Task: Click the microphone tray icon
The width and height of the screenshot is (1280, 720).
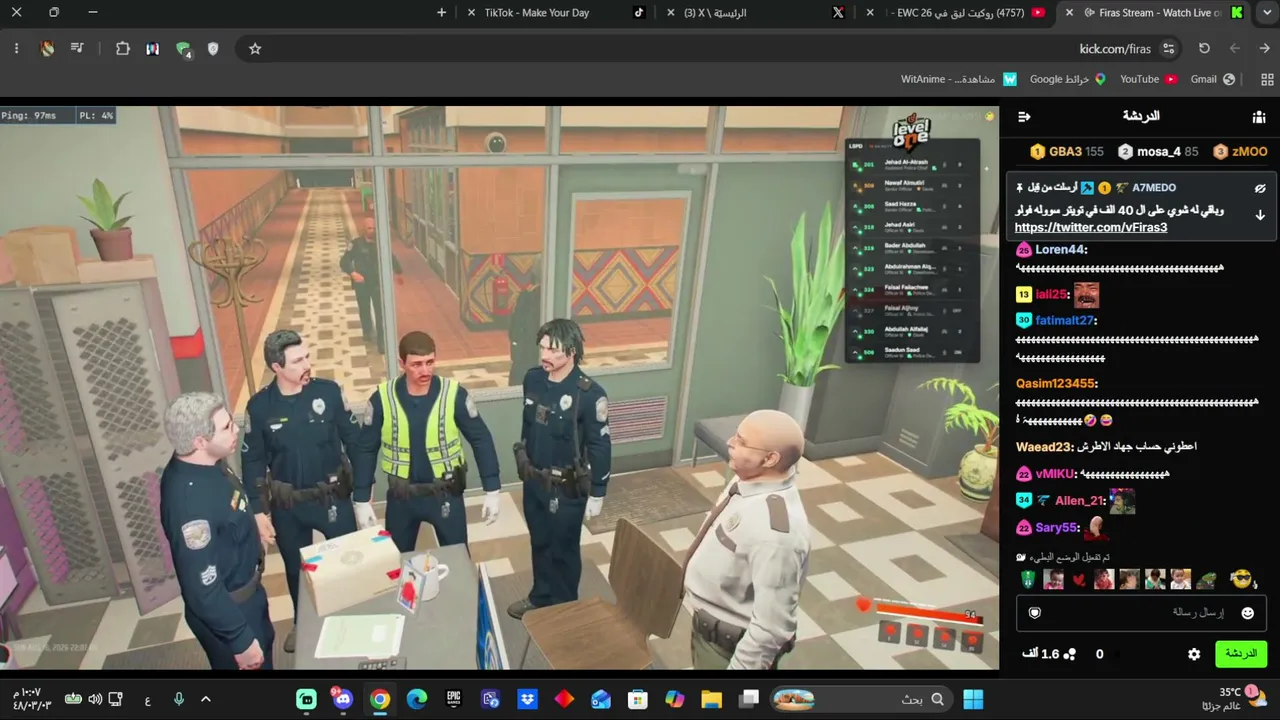Action: pyautogui.click(x=178, y=699)
